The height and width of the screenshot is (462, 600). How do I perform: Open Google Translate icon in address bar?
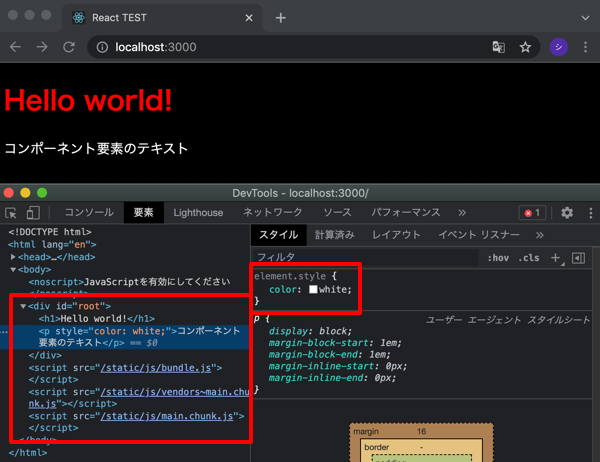click(x=499, y=47)
